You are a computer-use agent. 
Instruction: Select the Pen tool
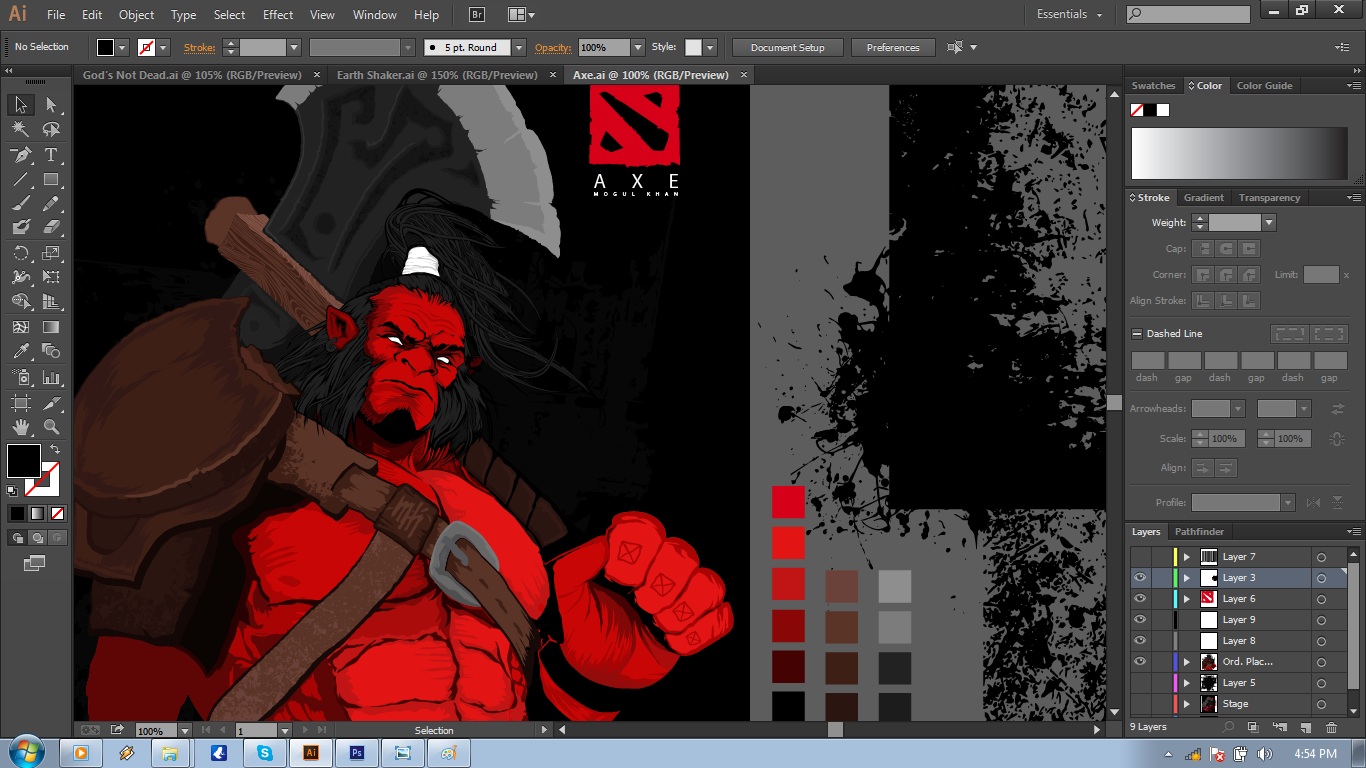coord(20,155)
